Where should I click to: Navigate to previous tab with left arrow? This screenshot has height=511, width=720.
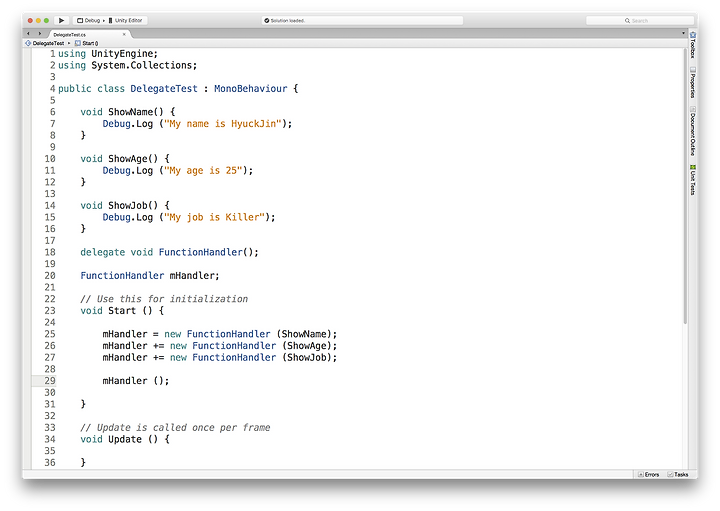[x=28, y=34]
